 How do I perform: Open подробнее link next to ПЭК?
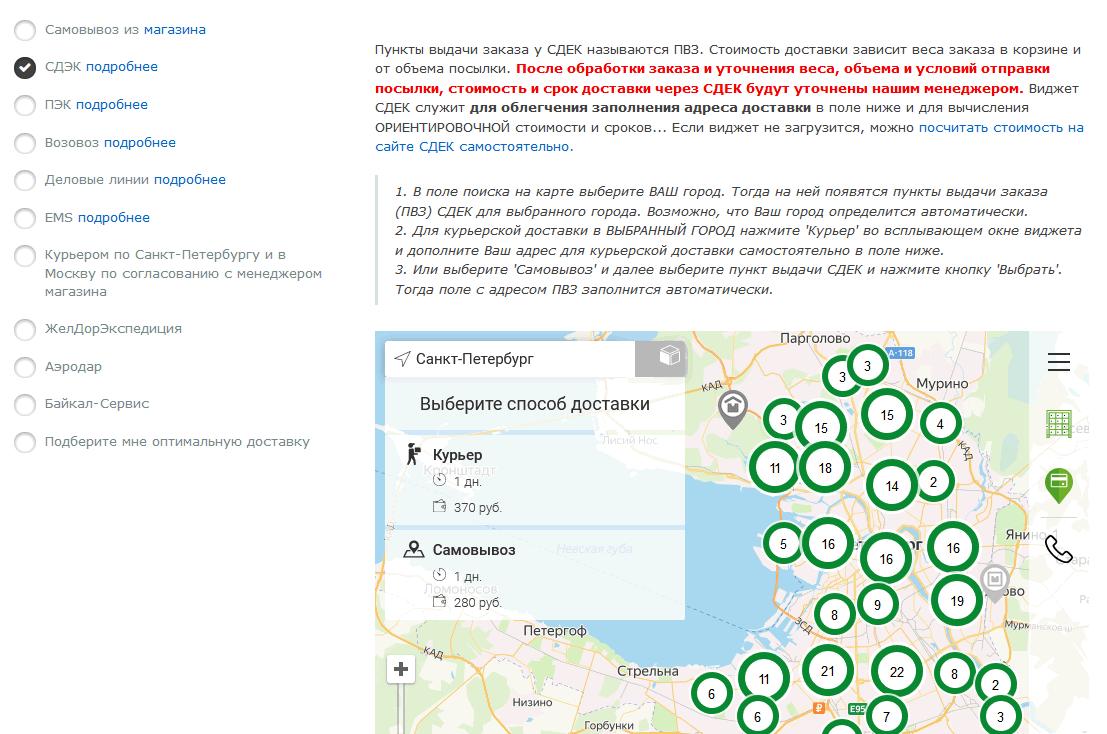(112, 104)
